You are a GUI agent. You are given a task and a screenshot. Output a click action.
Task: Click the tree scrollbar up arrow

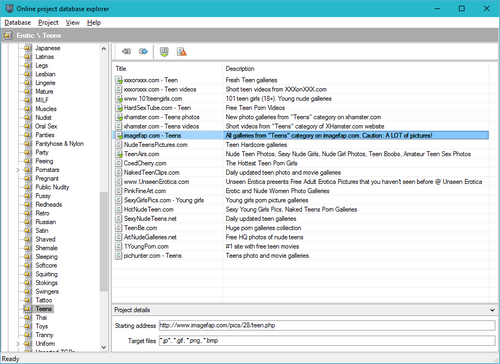104,49
